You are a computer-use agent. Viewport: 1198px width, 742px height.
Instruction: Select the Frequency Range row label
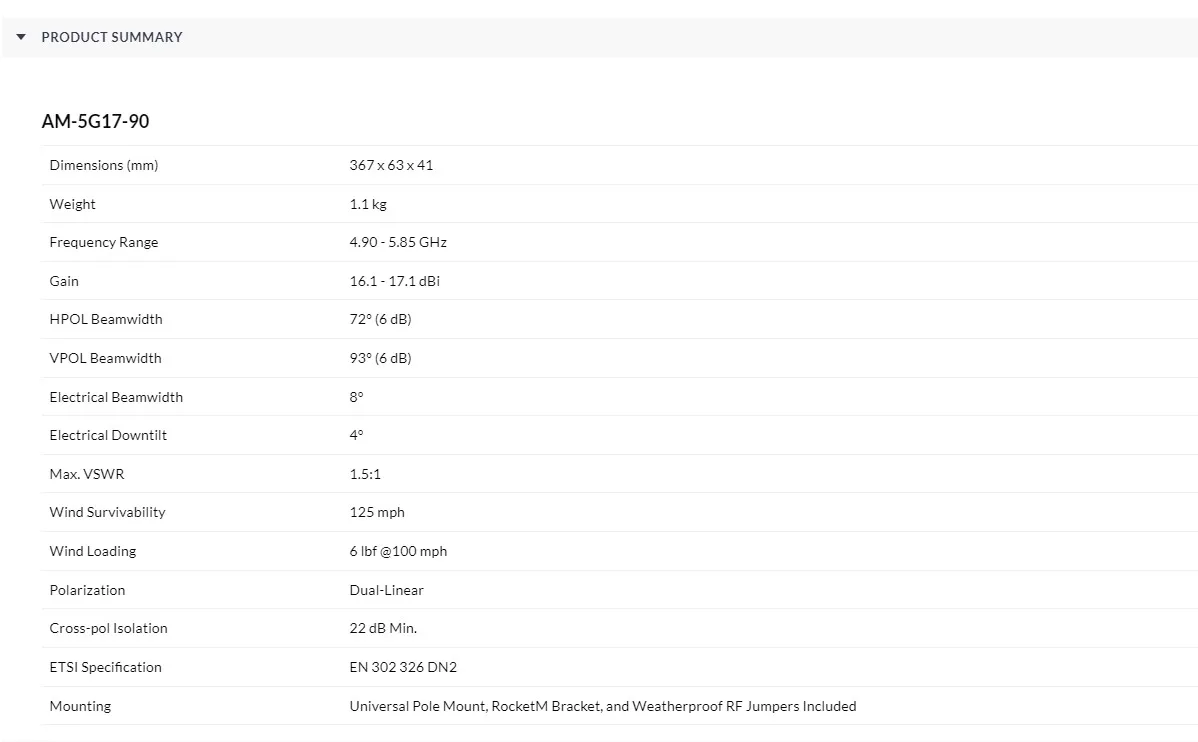tap(104, 242)
